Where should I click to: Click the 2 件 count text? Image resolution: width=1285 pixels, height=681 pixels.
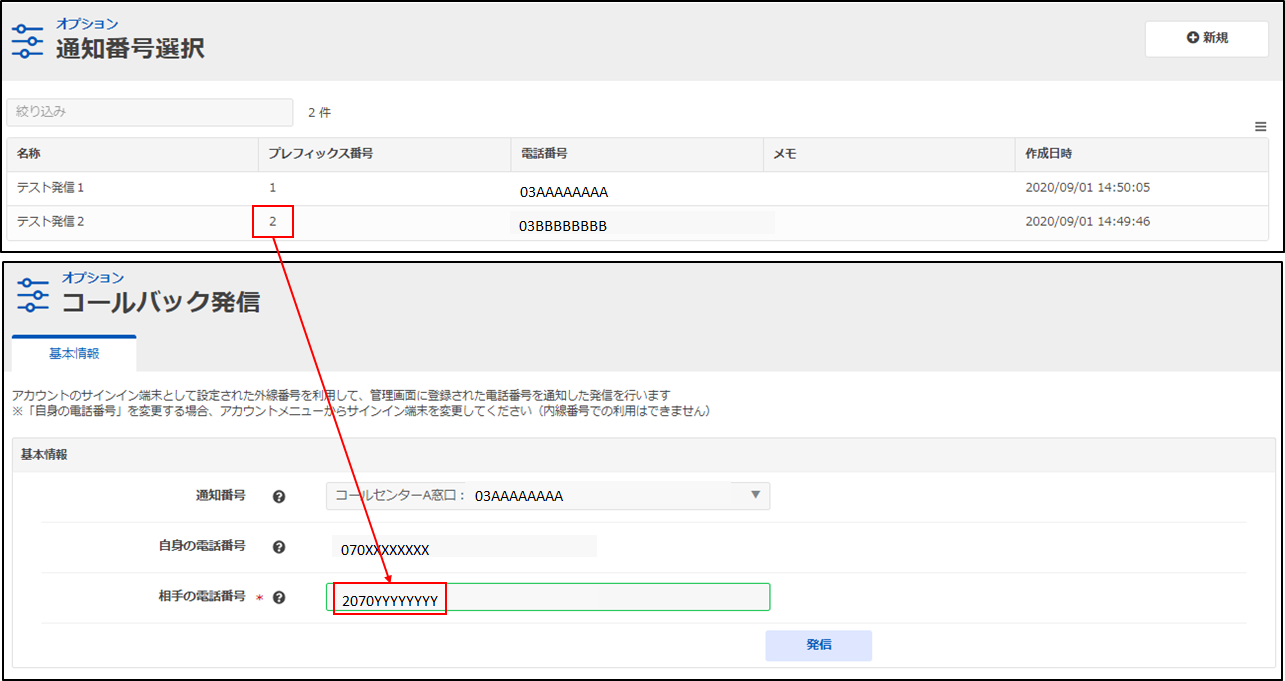(319, 113)
